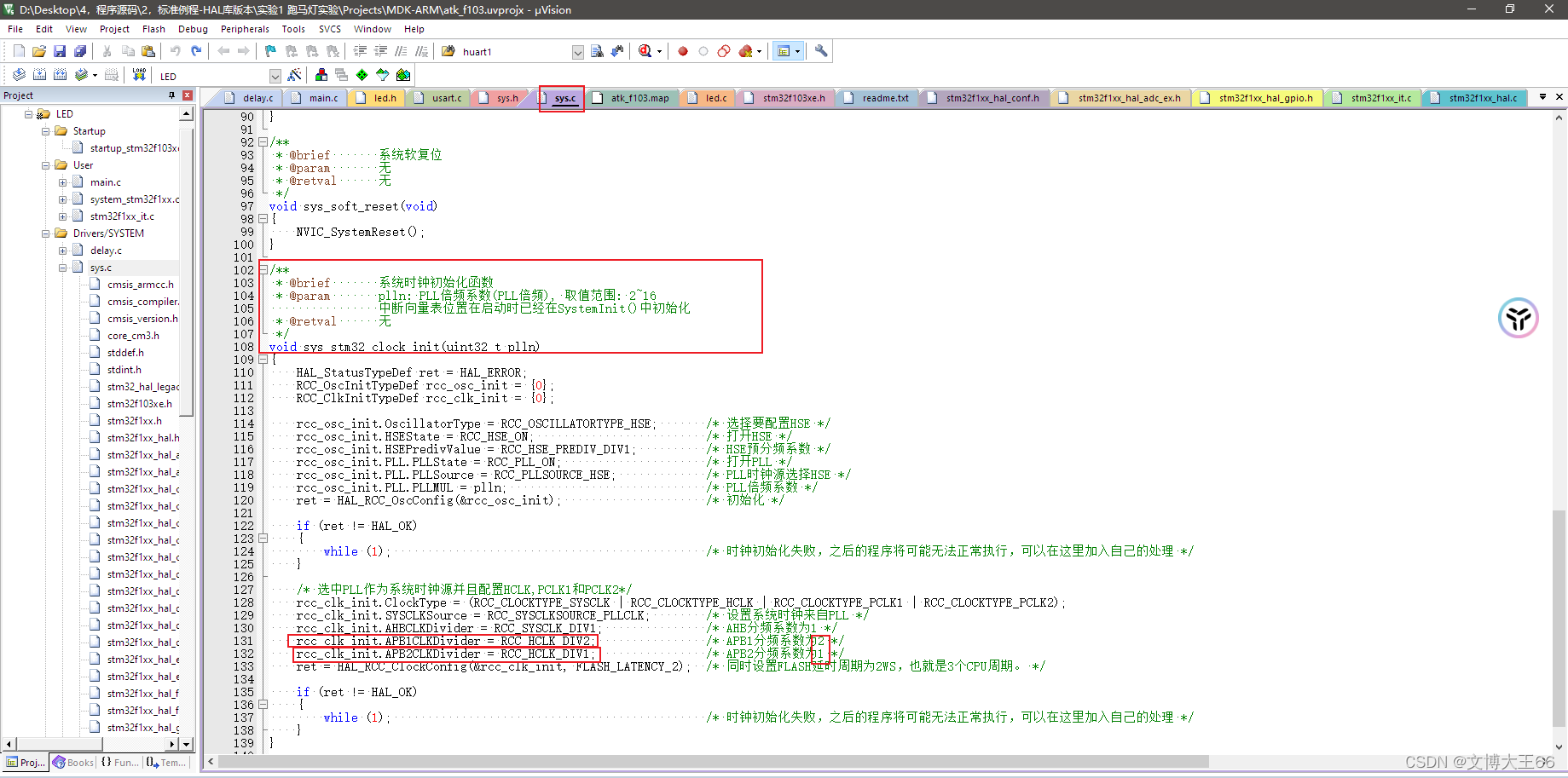Open the debug button dropdown arrow
Screen dimensions: 1568x778
[659, 51]
